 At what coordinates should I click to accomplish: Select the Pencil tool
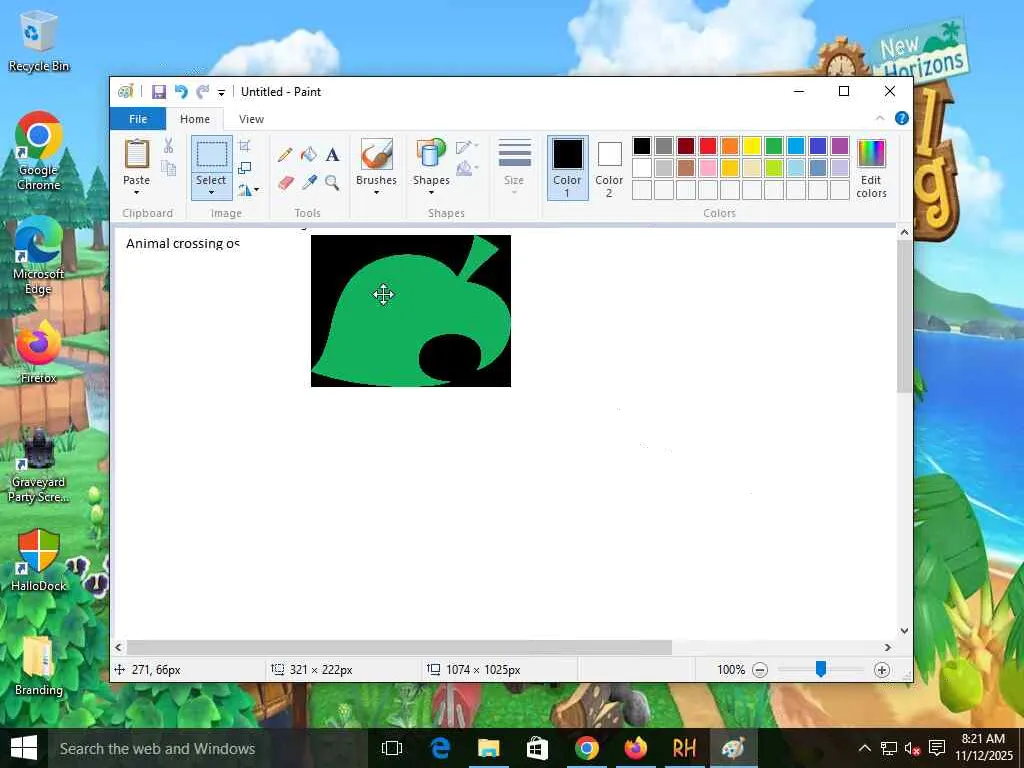coord(285,155)
